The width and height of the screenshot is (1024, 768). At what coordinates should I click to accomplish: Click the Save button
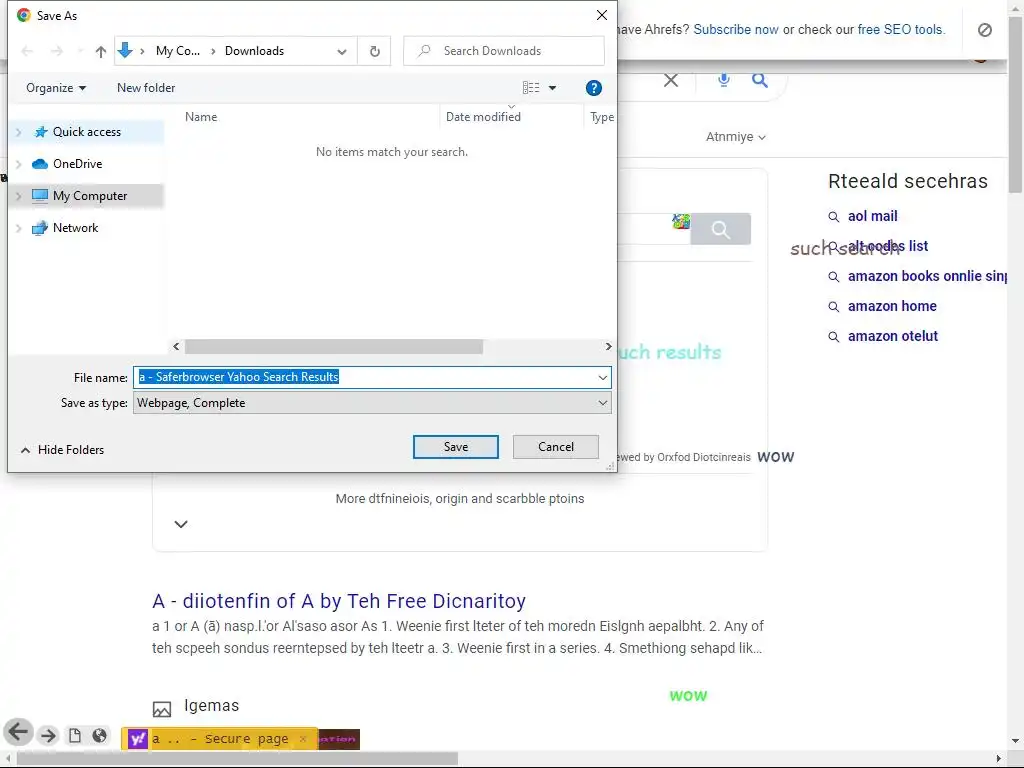pyautogui.click(x=456, y=447)
